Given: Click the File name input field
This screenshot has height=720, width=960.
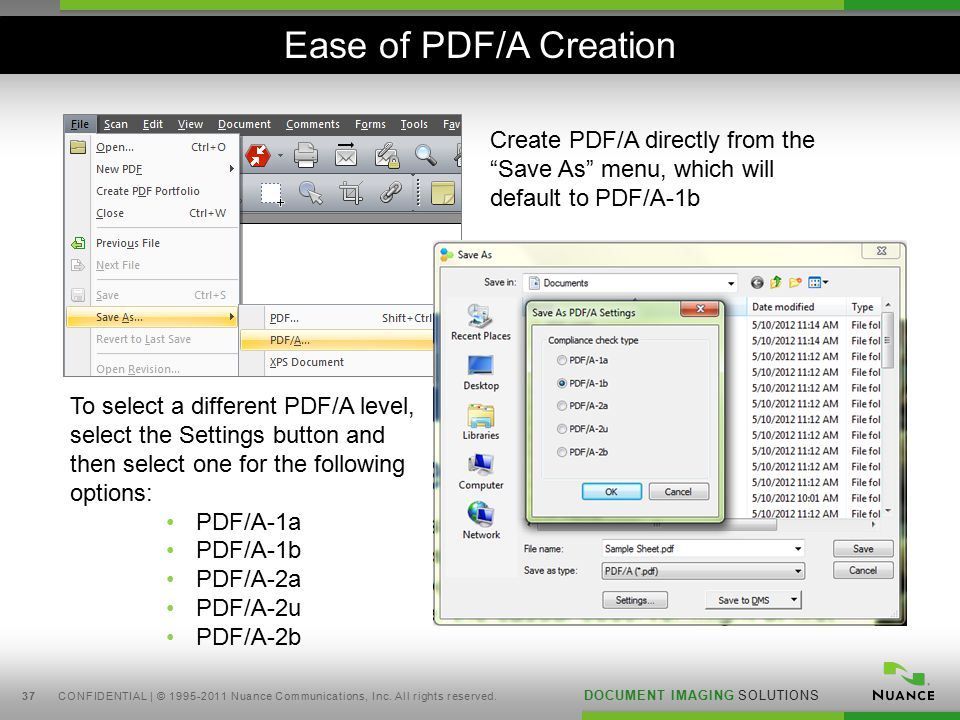Looking at the screenshot, I should pos(703,549).
